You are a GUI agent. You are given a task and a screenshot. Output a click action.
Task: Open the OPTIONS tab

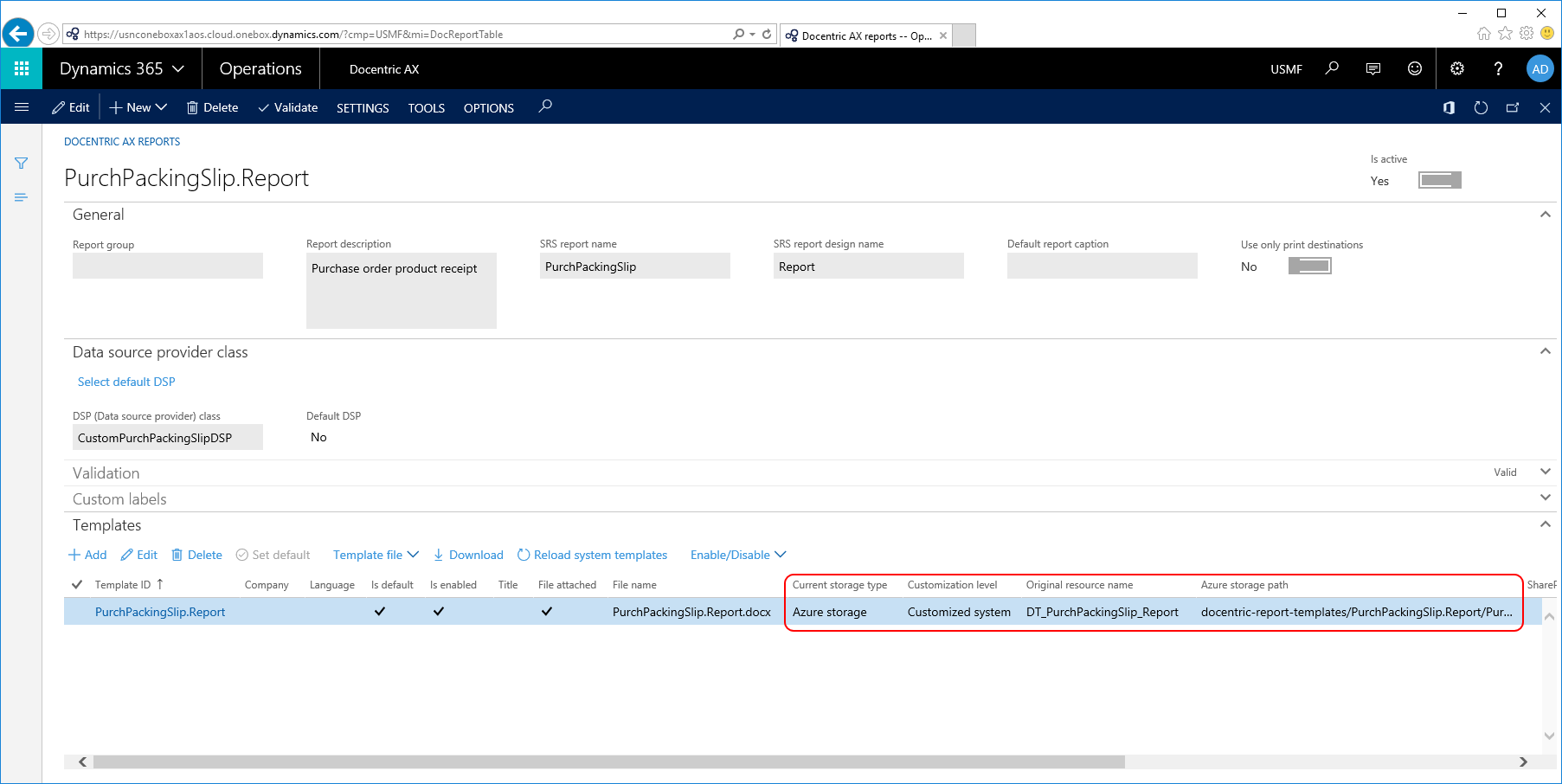pos(489,108)
